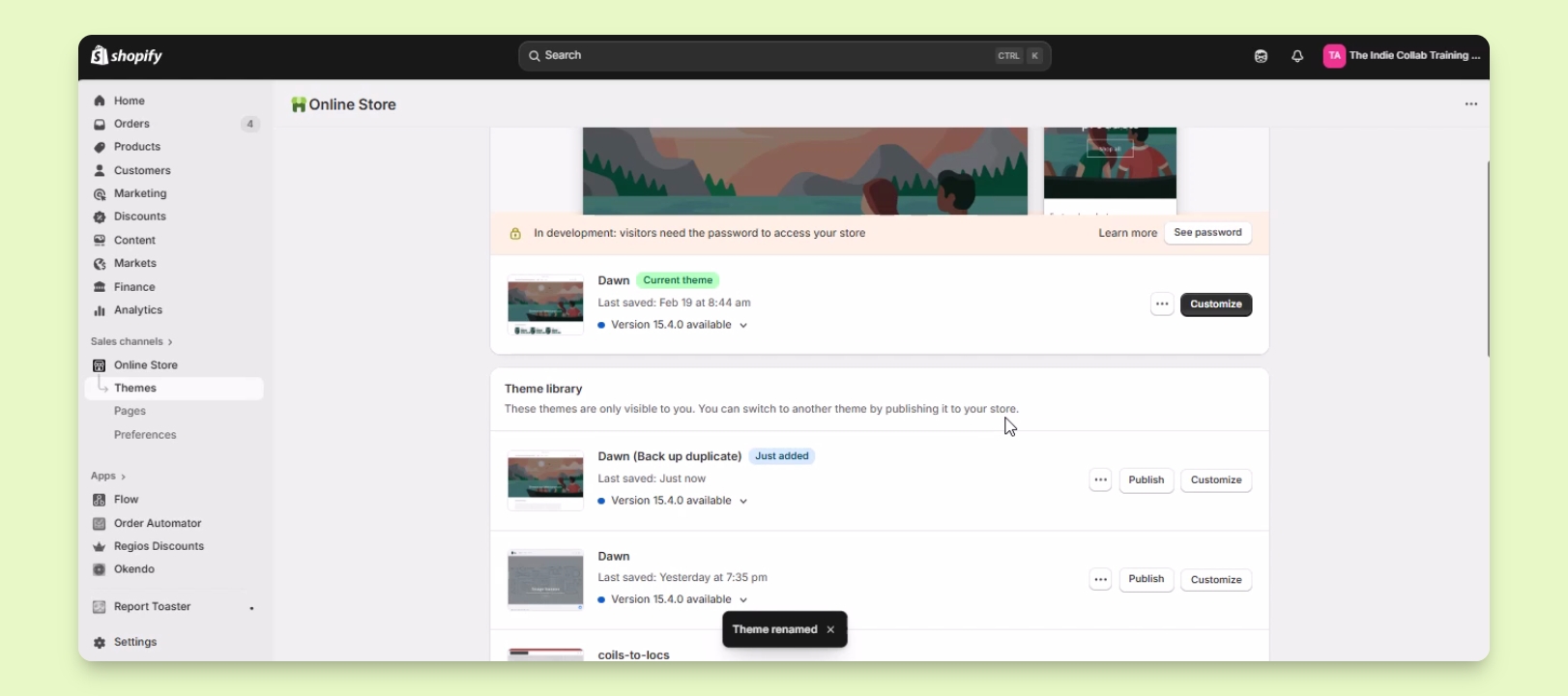Open page actions three-dot menu

[x=1471, y=104]
